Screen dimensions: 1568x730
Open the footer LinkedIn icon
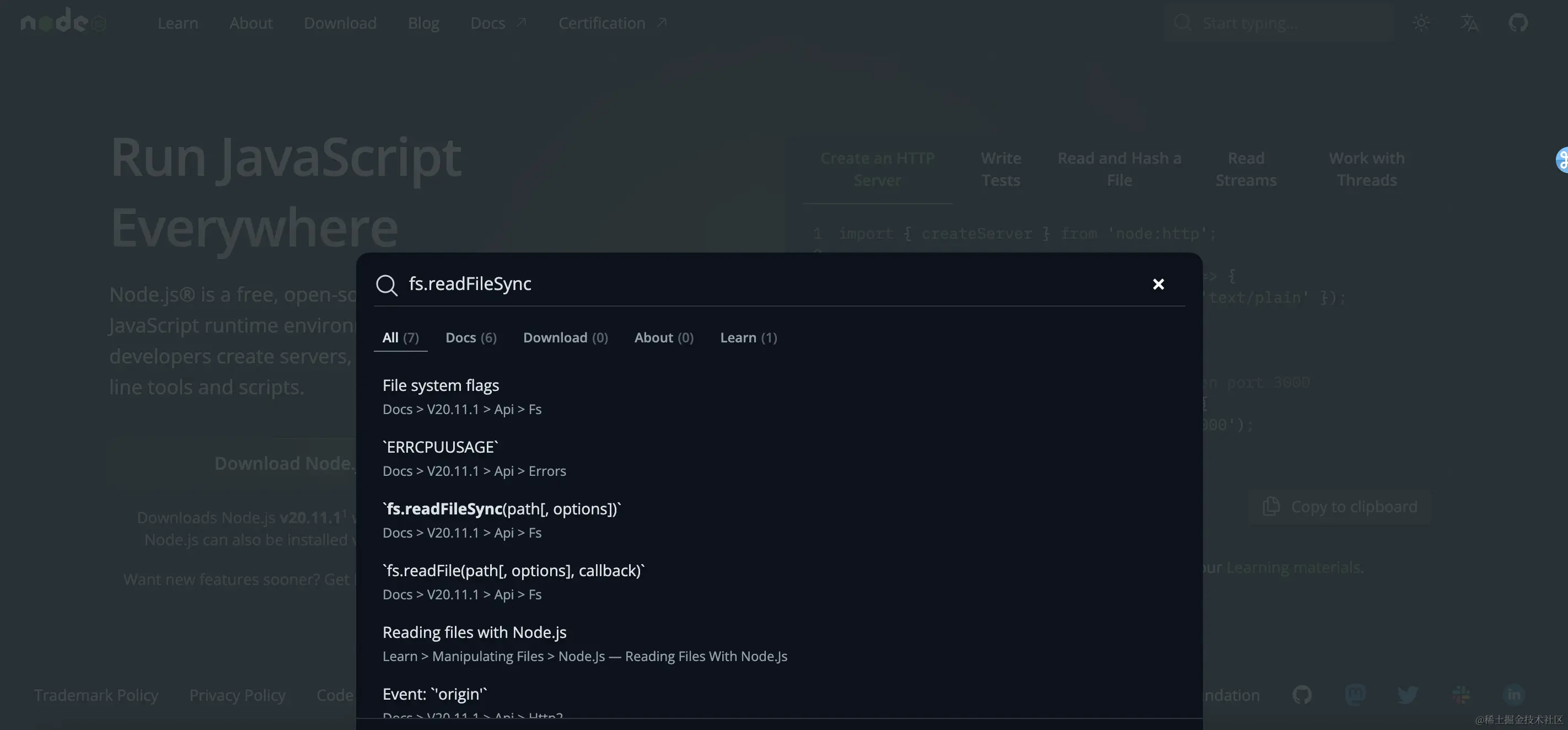click(x=1514, y=694)
